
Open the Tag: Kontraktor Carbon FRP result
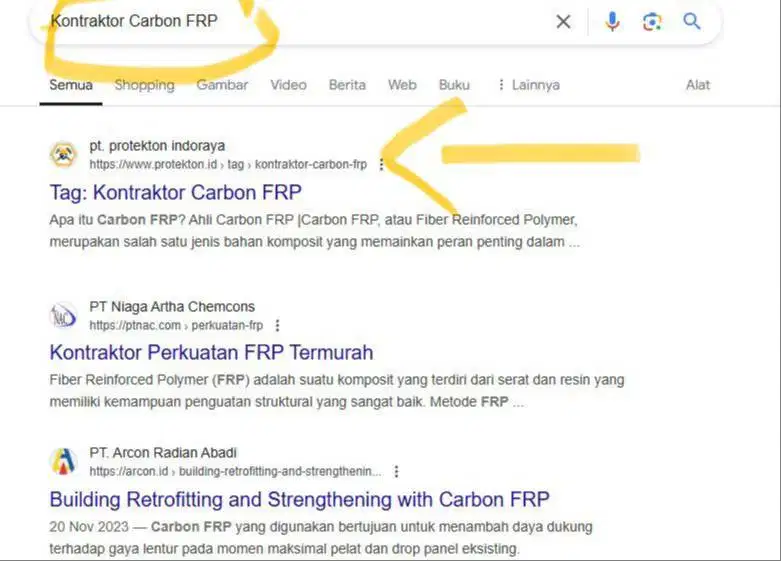point(175,193)
